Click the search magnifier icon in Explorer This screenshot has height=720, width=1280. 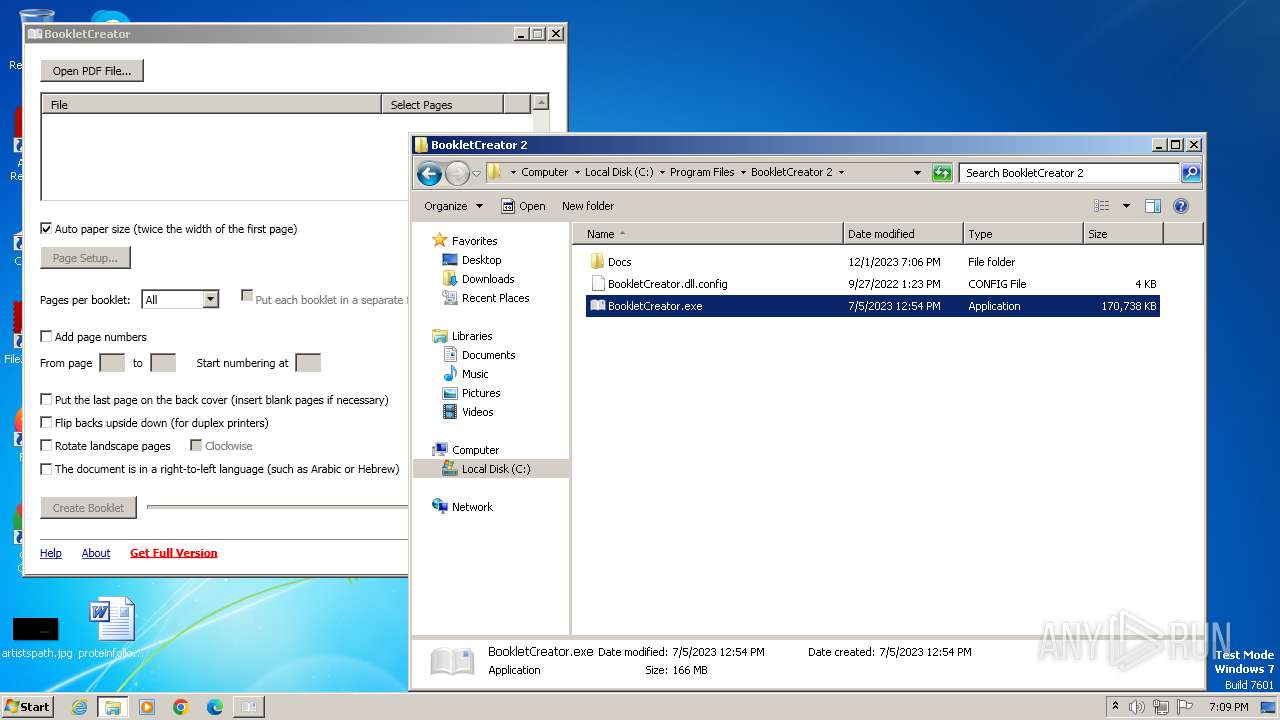(x=1190, y=173)
